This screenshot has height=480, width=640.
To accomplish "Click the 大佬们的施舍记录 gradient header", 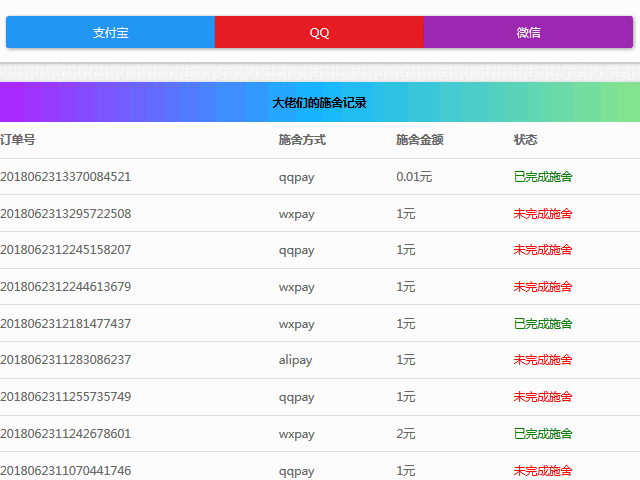I will click(x=320, y=102).
